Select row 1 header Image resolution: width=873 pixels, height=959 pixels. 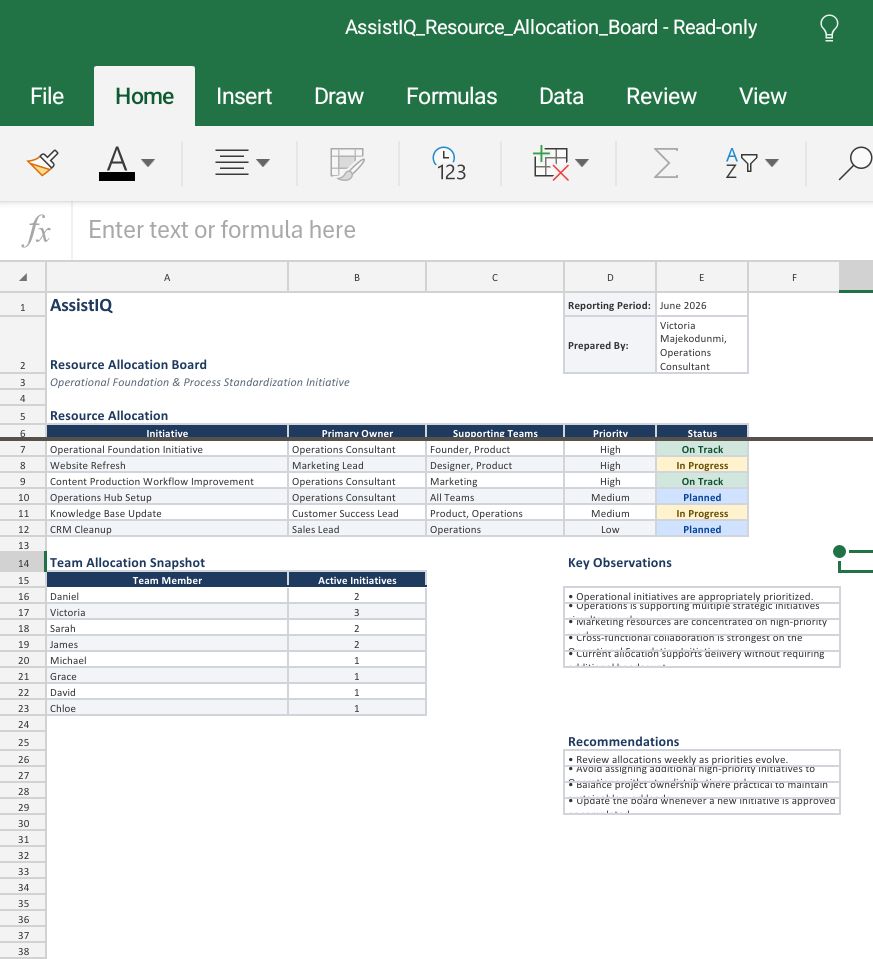click(23, 306)
